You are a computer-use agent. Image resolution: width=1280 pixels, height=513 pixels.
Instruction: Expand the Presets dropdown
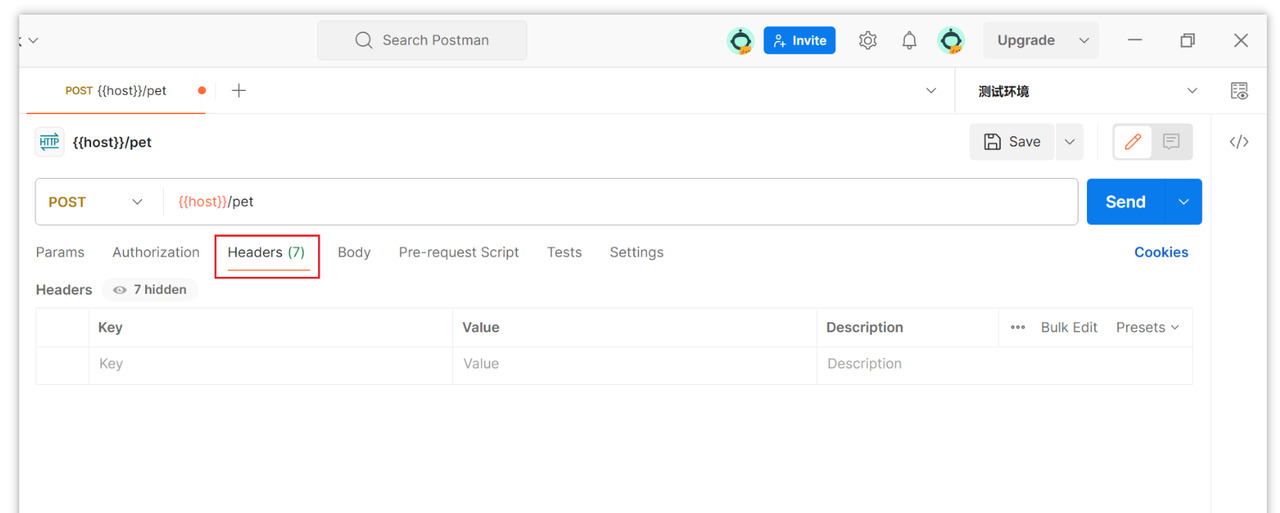1148,327
